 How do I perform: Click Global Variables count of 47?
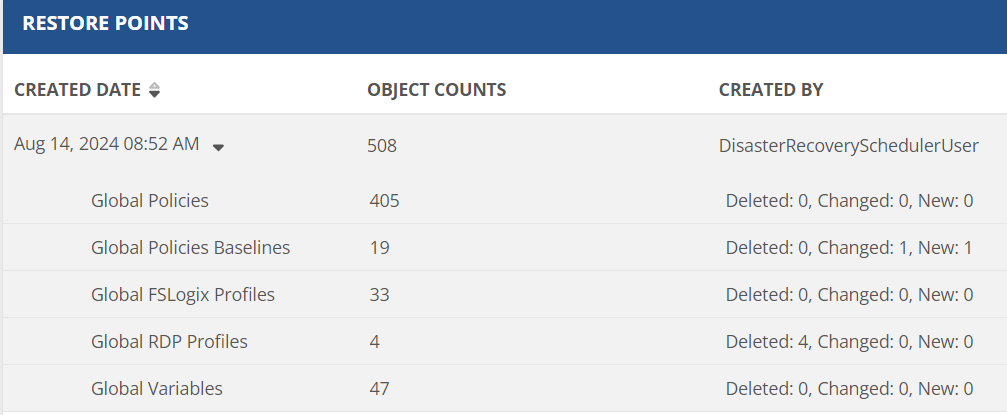click(378, 389)
